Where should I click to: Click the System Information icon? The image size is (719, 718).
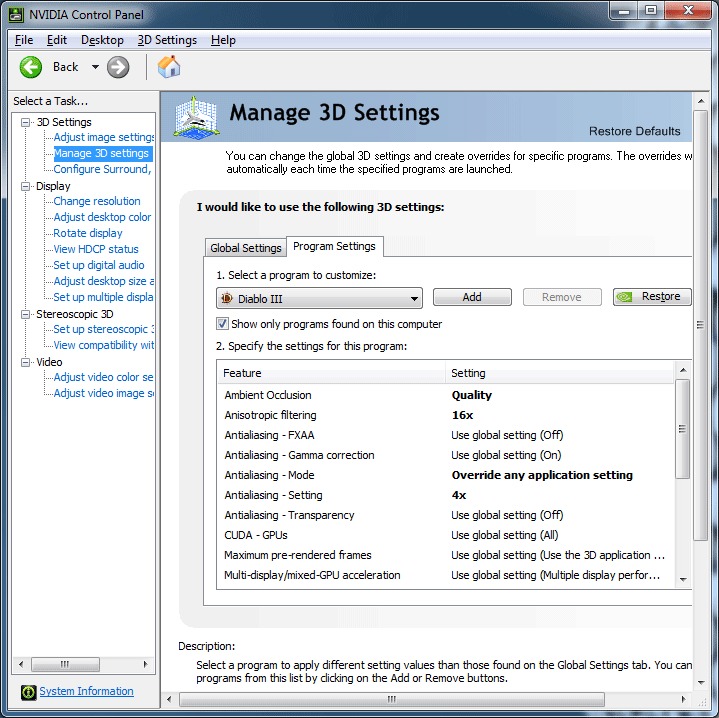28,692
